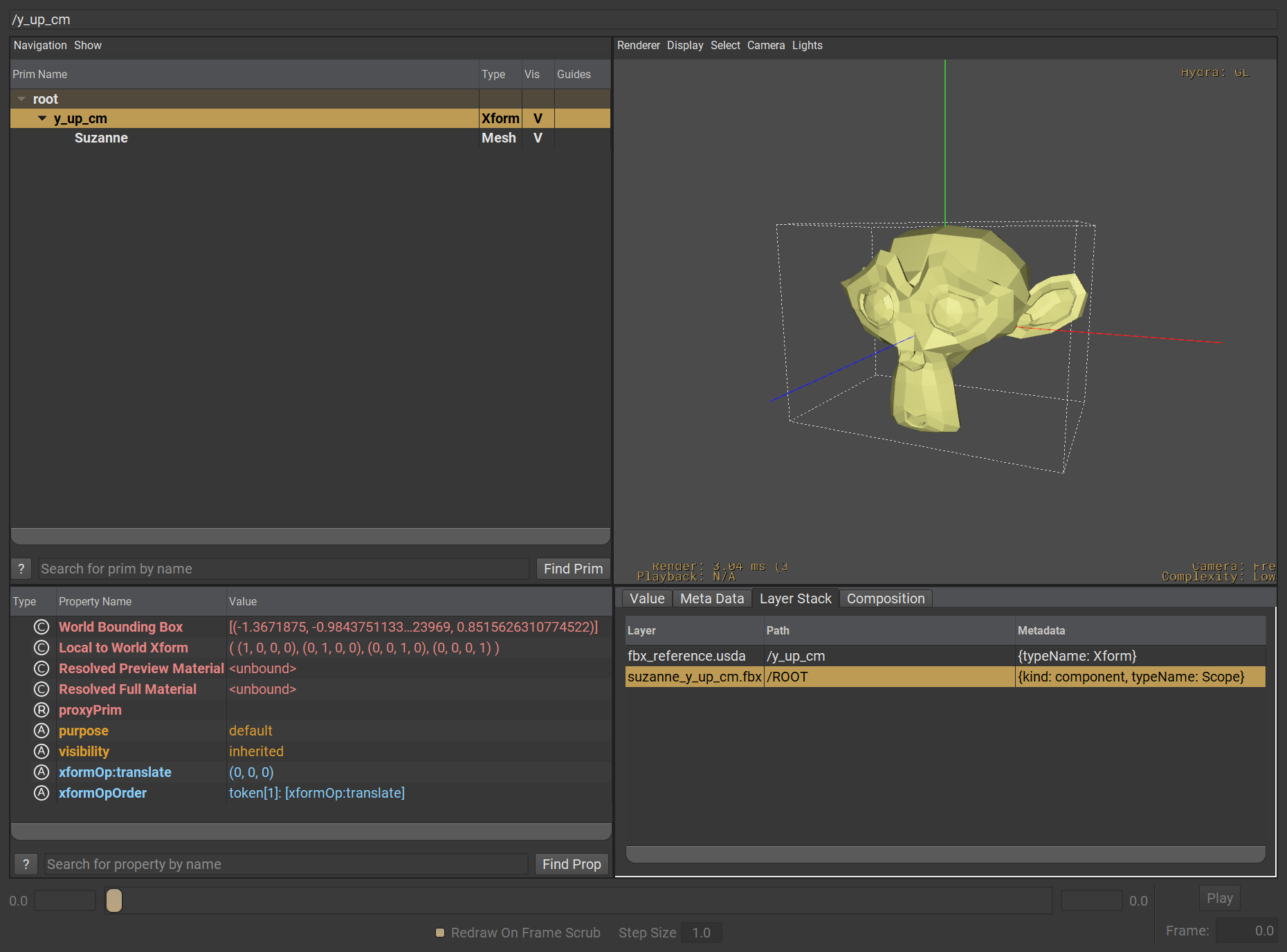Click the property list horizontal scrollbar
The height and width of the screenshot is (952, 1287).
point(311,832)
